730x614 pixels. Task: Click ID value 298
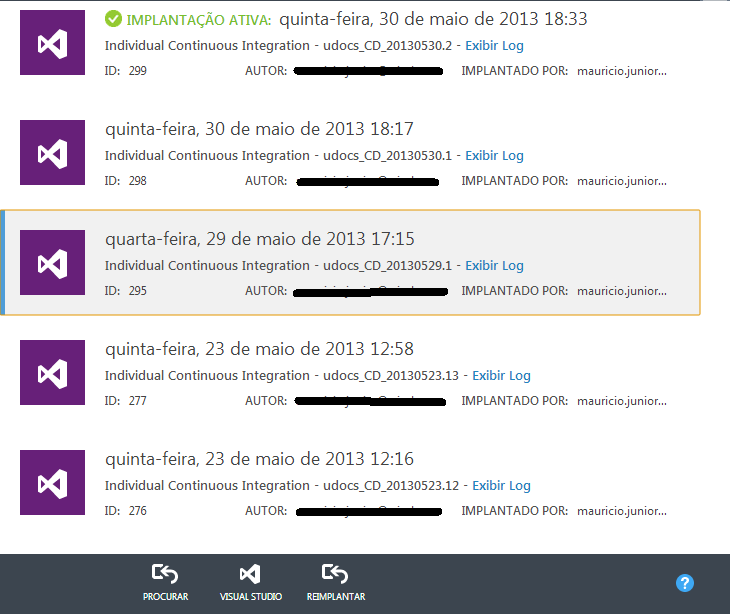[138, 181]
